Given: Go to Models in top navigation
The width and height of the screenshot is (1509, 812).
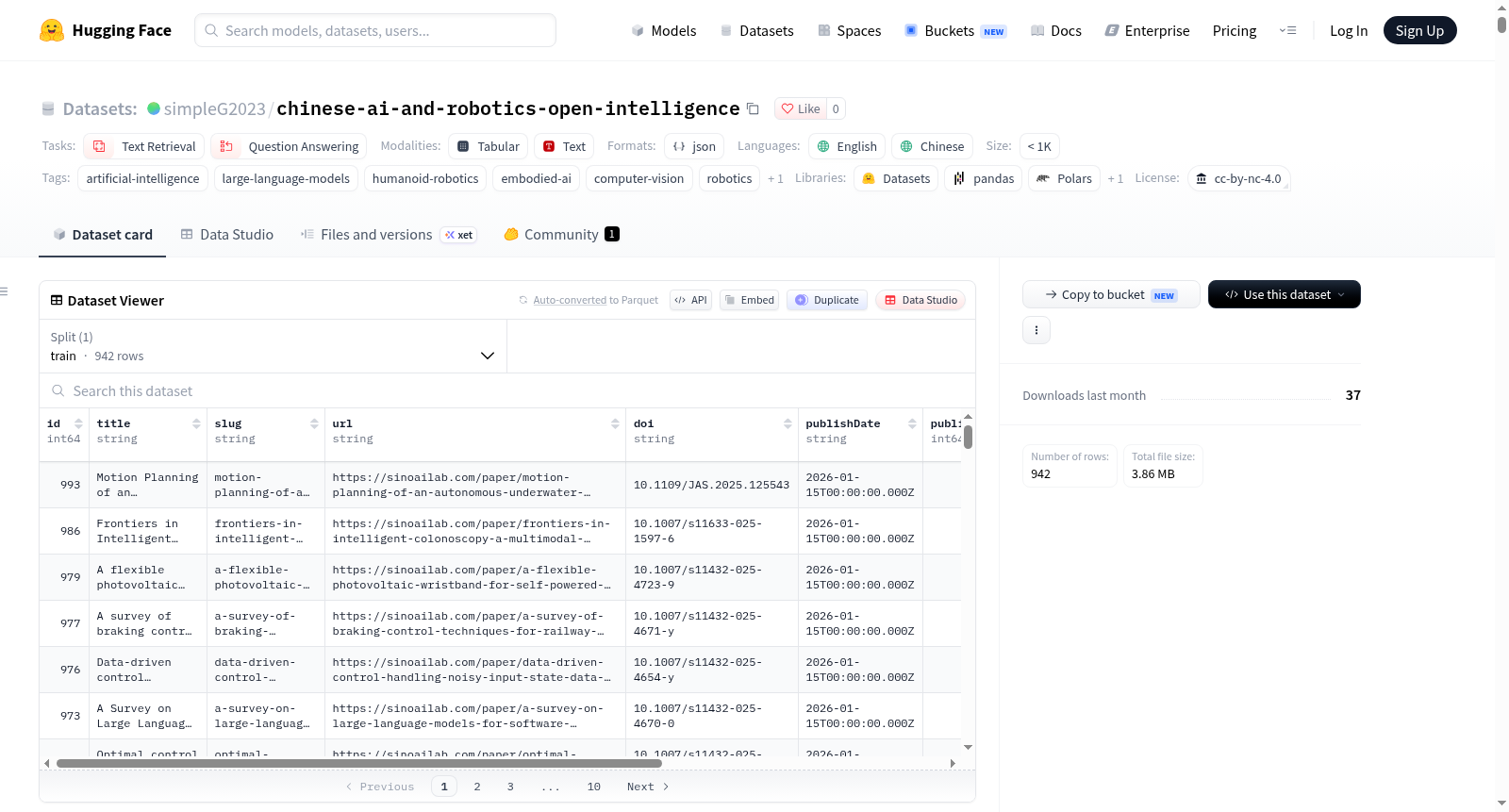Looking at the screenshot, I should coord(664,30).
